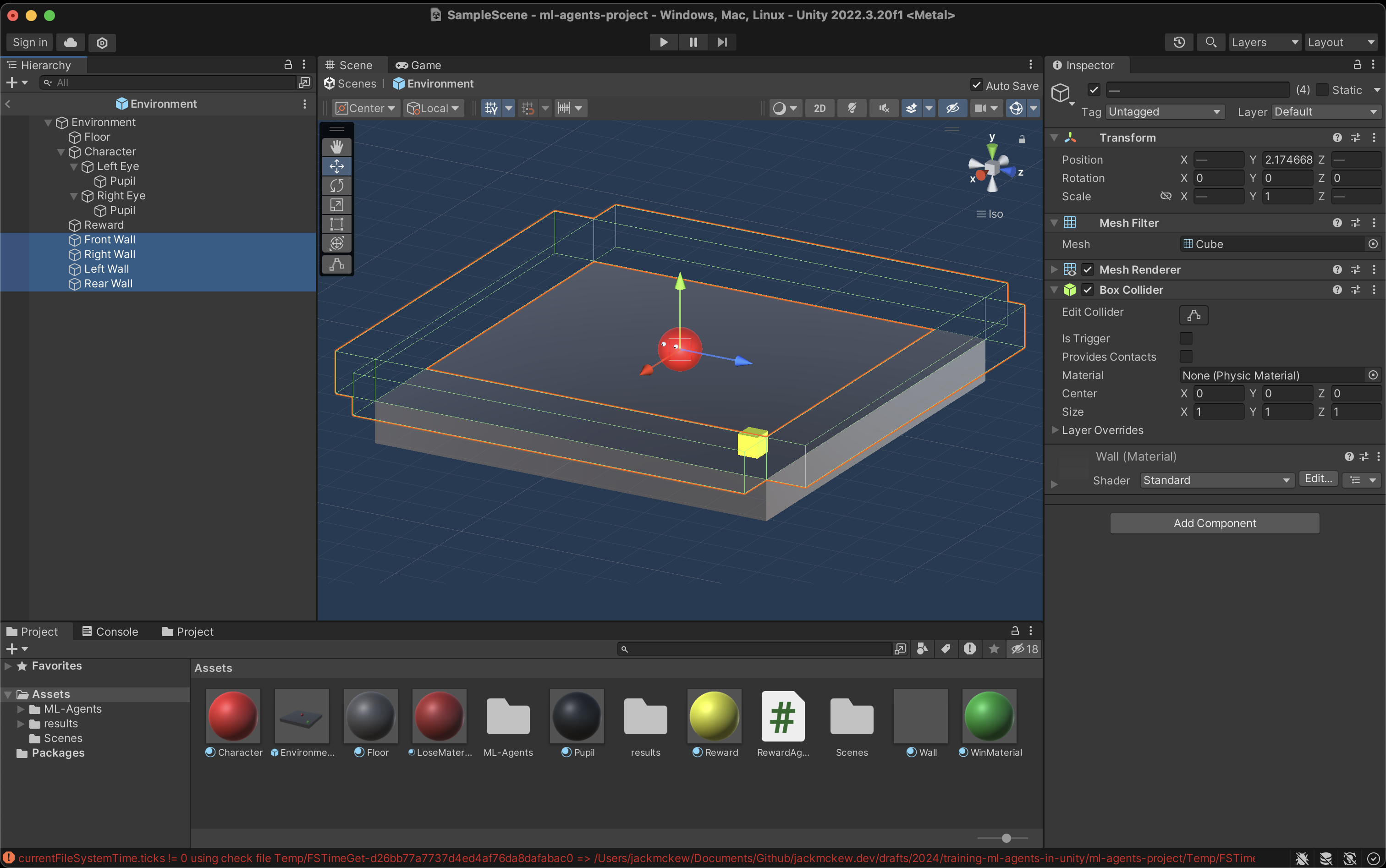Screen dimensions: 1386x868
Task: Open the Layout dropdown
Action: click(x=1341, y=43)
